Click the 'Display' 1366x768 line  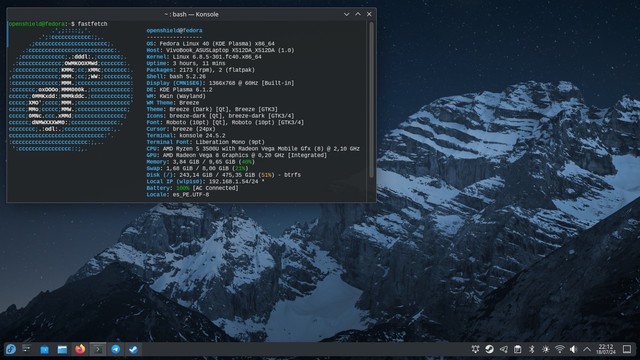pyautogui.click(x=220, y=83)
